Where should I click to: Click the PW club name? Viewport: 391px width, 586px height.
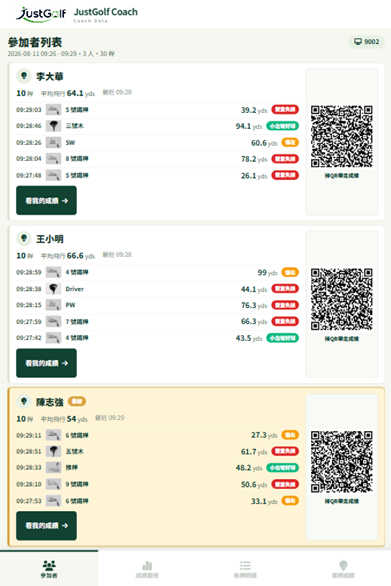70,305
